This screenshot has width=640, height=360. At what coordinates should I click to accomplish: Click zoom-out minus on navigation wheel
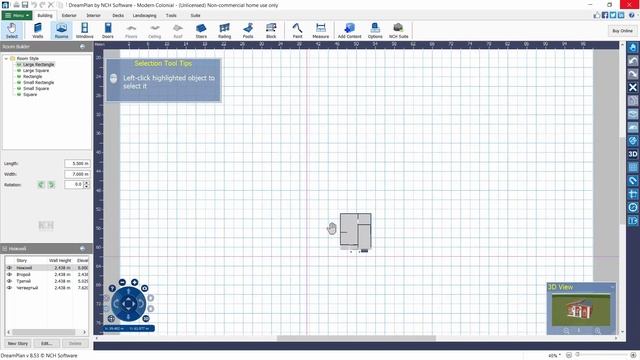(122, 282)
